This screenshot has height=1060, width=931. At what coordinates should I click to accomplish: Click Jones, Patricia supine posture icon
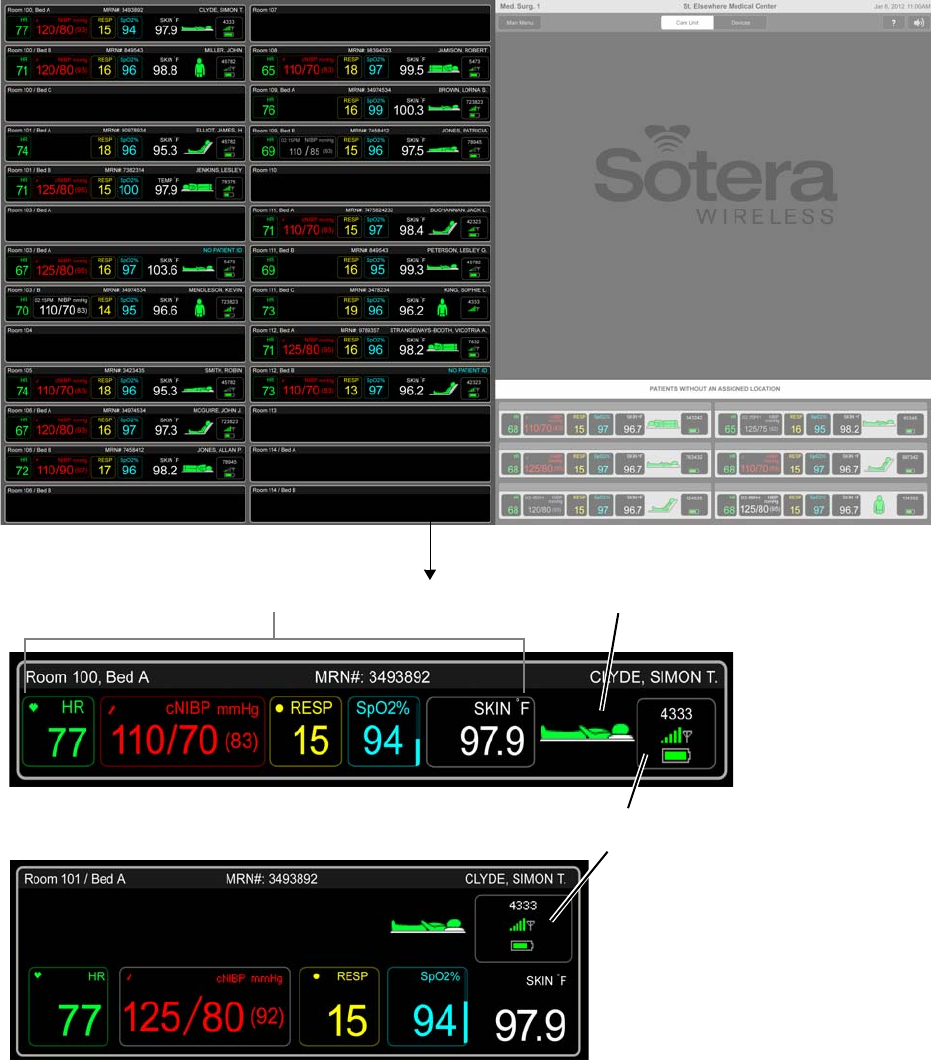pyautogui.click(x=444, y=149)
